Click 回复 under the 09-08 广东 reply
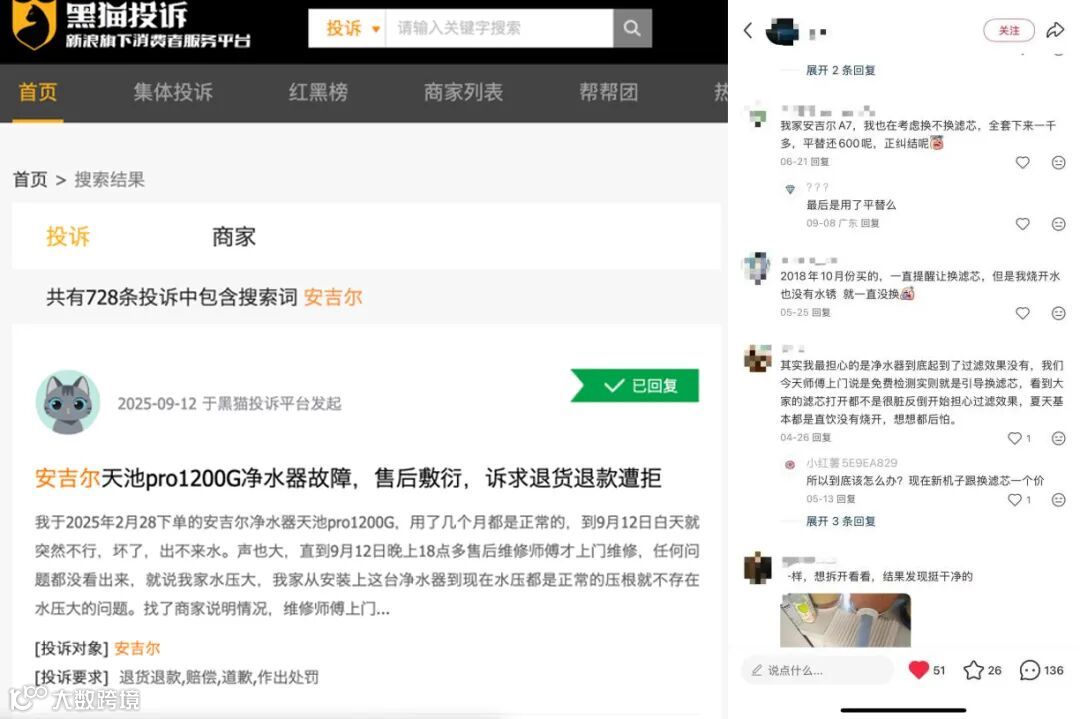The image size is (1080, 719). (870, 223)
